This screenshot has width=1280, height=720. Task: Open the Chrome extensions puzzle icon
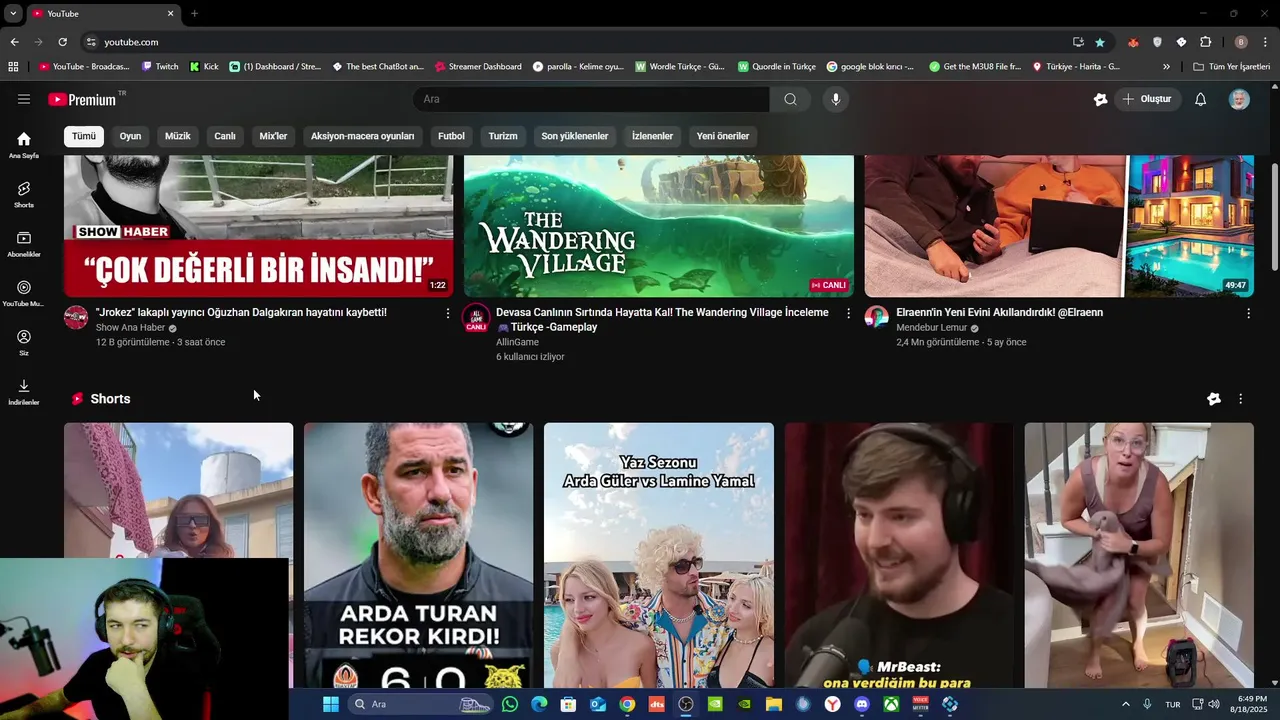coord(1205,42)
